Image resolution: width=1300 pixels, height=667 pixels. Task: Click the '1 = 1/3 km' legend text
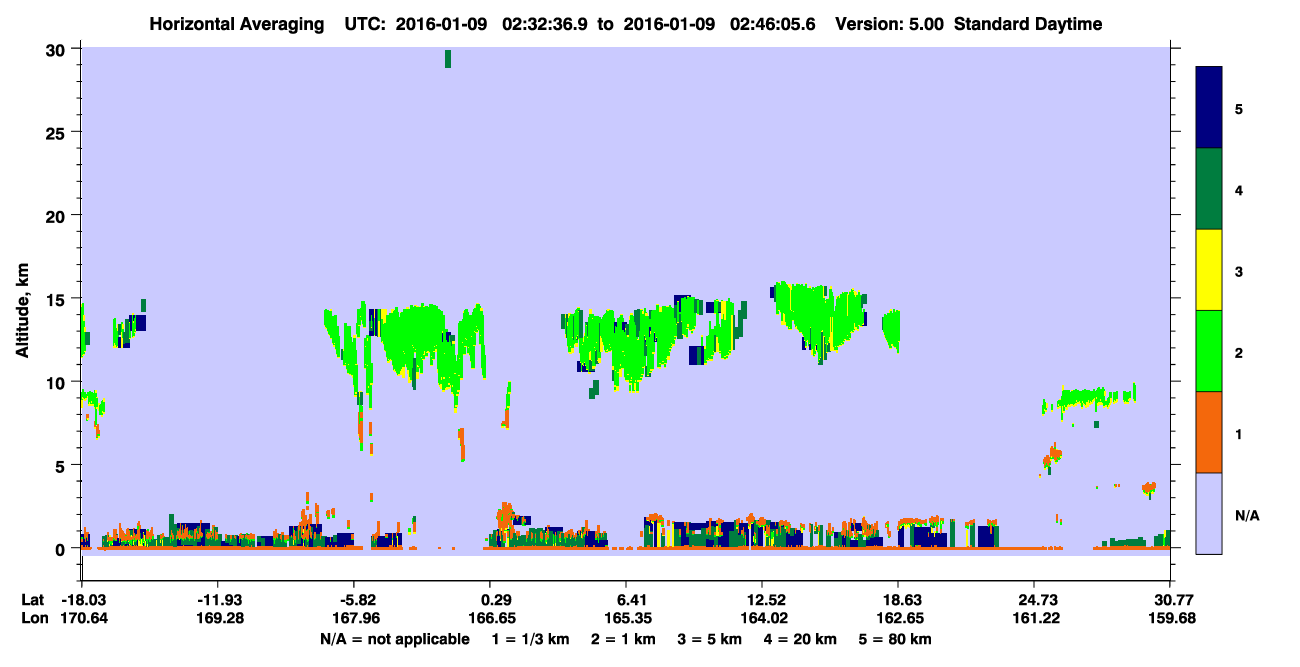point(528,639)
